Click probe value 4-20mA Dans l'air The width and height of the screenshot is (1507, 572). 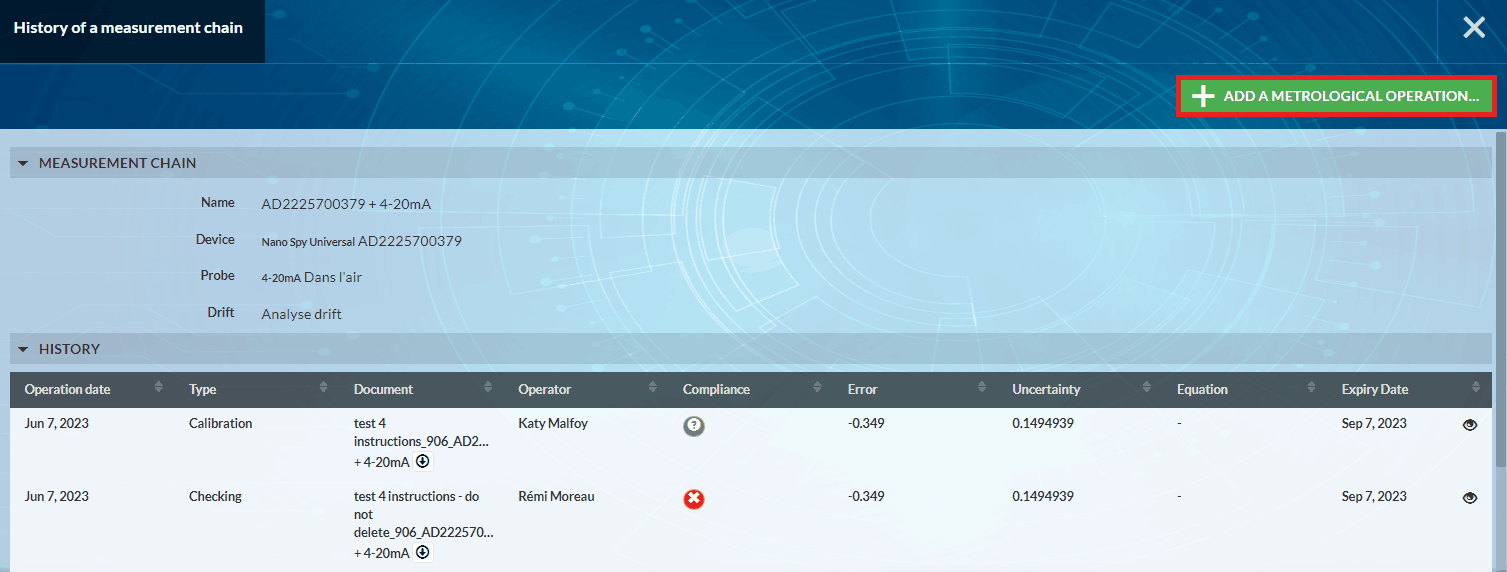[x=311, y=277]
